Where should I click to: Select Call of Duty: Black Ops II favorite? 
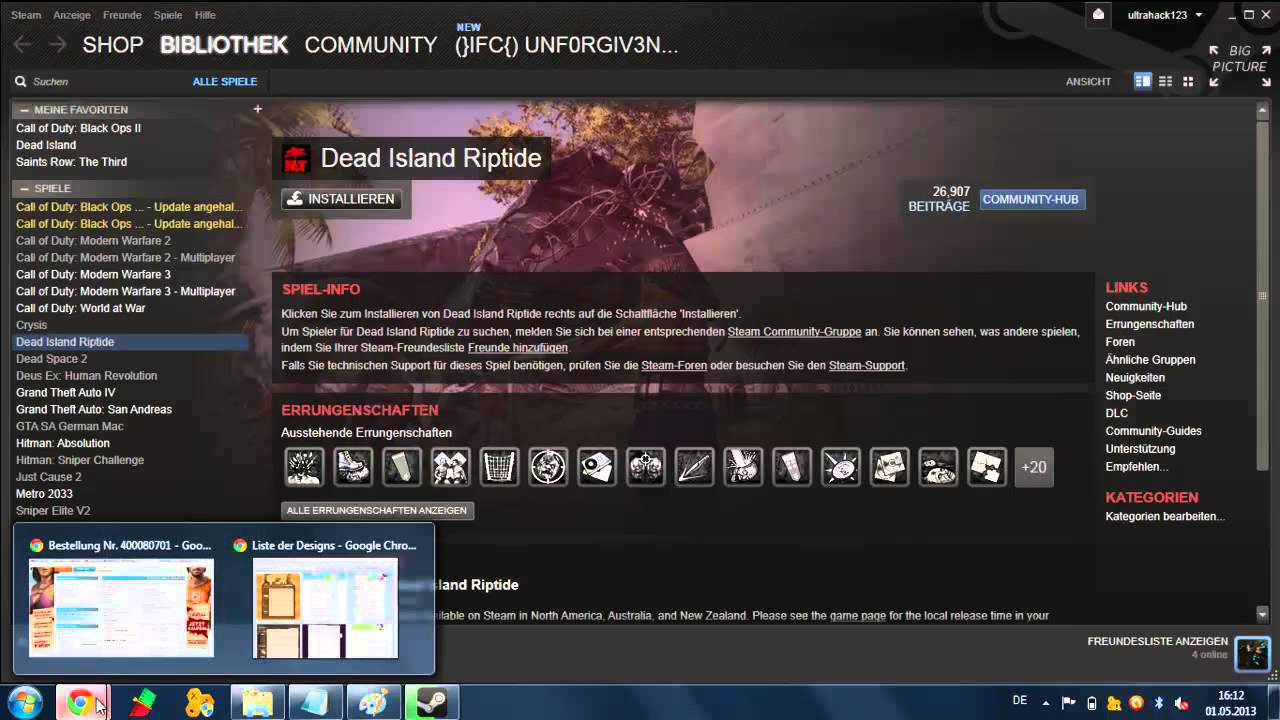[x=78, y=128]
